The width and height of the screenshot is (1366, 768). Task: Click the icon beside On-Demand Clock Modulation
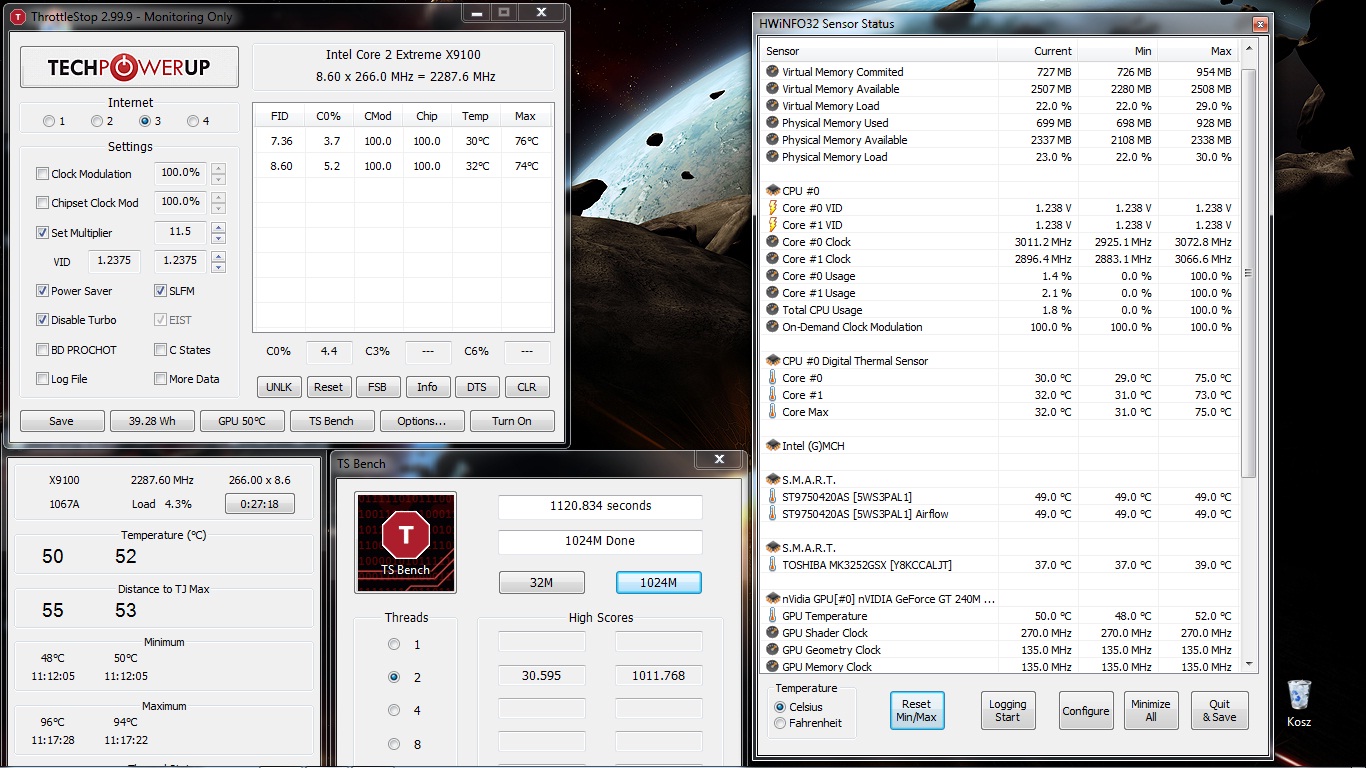pyautogui.click(x=772, y=327)
